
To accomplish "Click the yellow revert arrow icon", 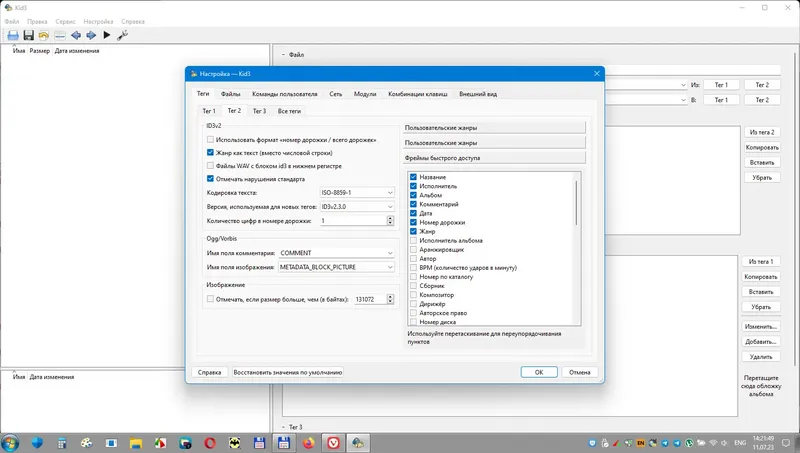I will click(44, 35).
